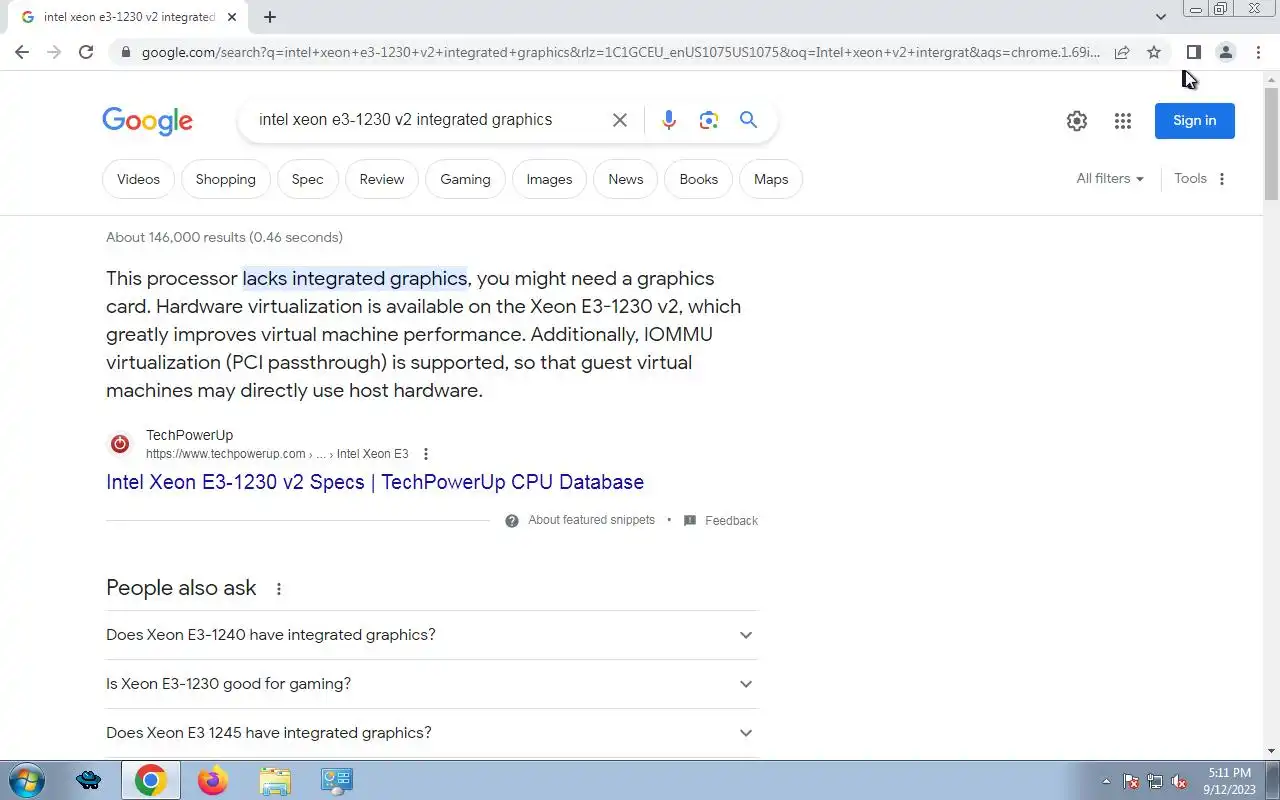
Task: Start voice search with the microphone
Action: (x=669, y=120)
